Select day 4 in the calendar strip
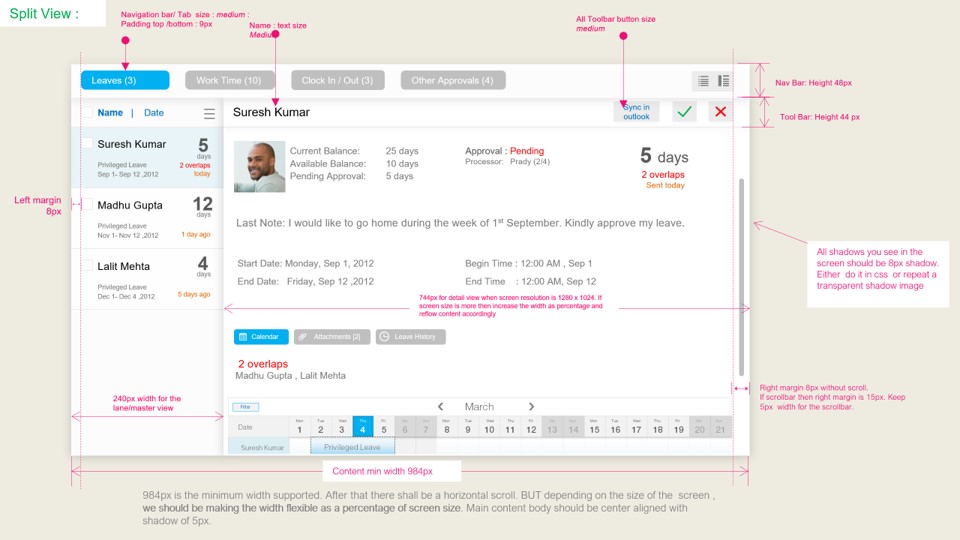960x540 pixels. [363, 427]
